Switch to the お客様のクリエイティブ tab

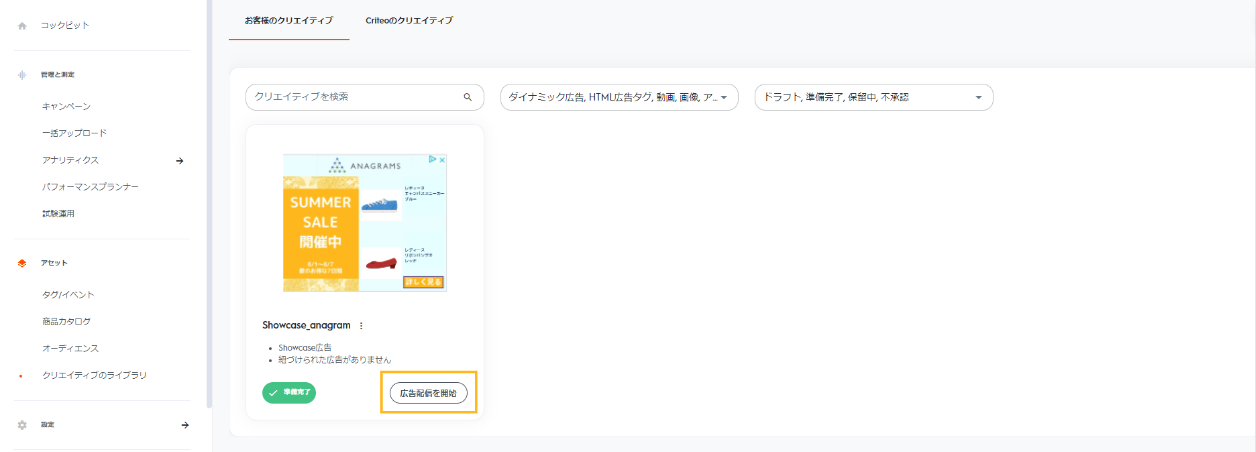(x=289, y=21)
